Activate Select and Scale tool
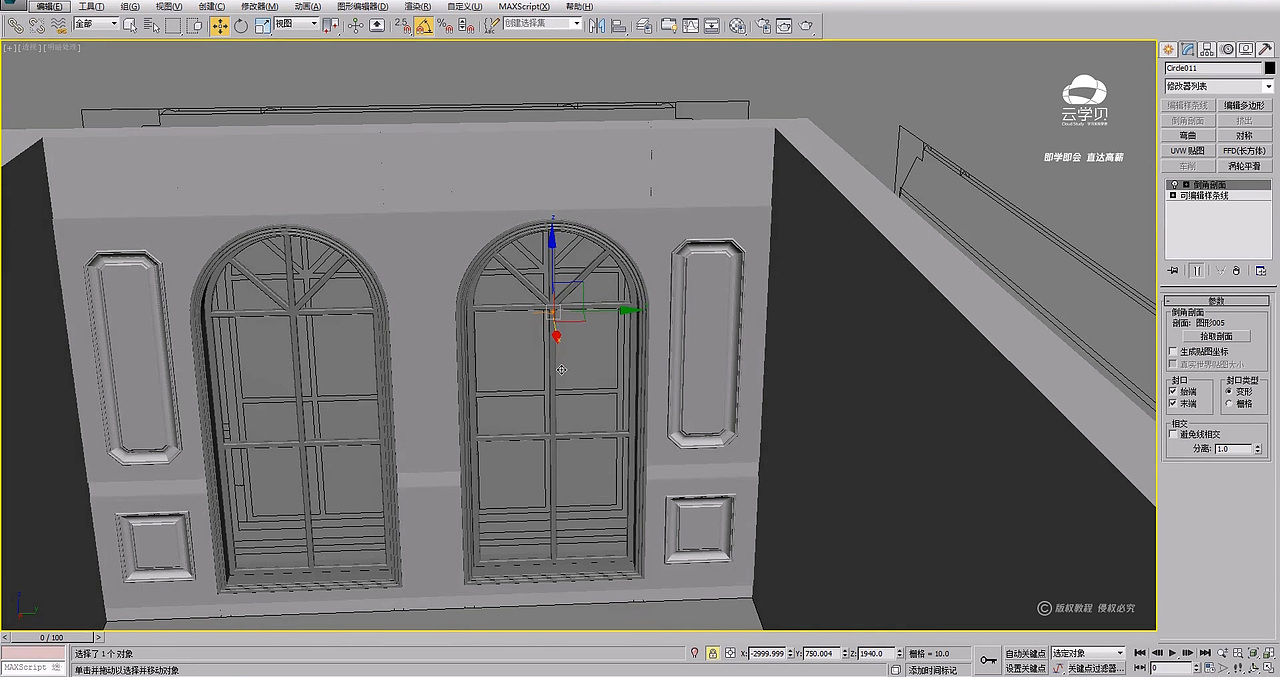This screenshot has width=1280, height=677. tap(262, 24)
